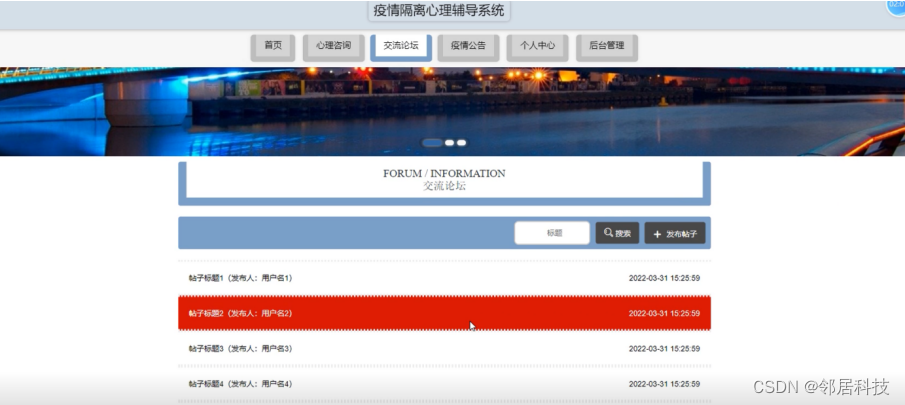
Task: Open the 首页 home tab
Action: pyautogui.click(x=273, y=46)
